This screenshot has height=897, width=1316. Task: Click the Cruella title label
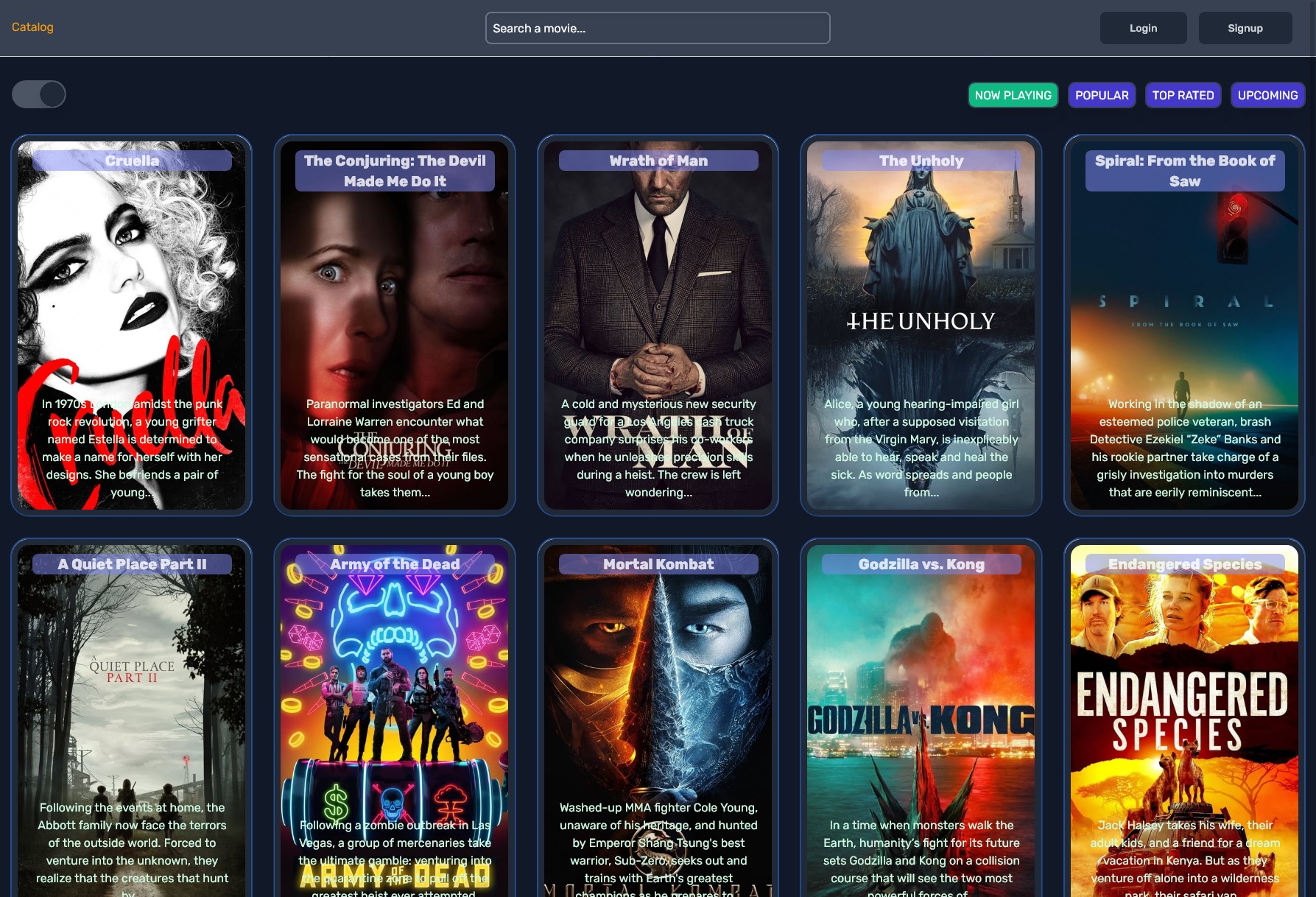coord(132,161)
